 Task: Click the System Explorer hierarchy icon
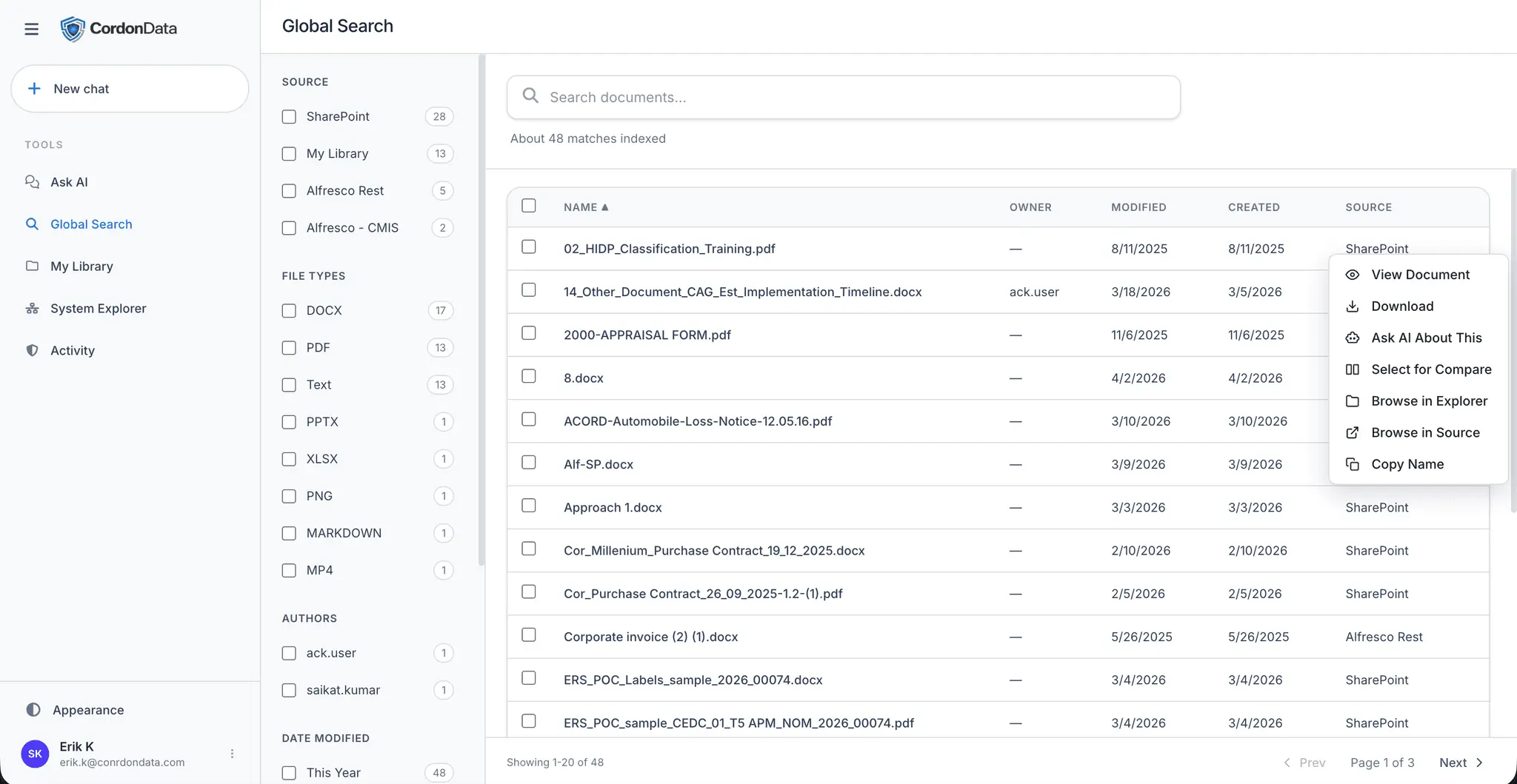tap(32, 308)
